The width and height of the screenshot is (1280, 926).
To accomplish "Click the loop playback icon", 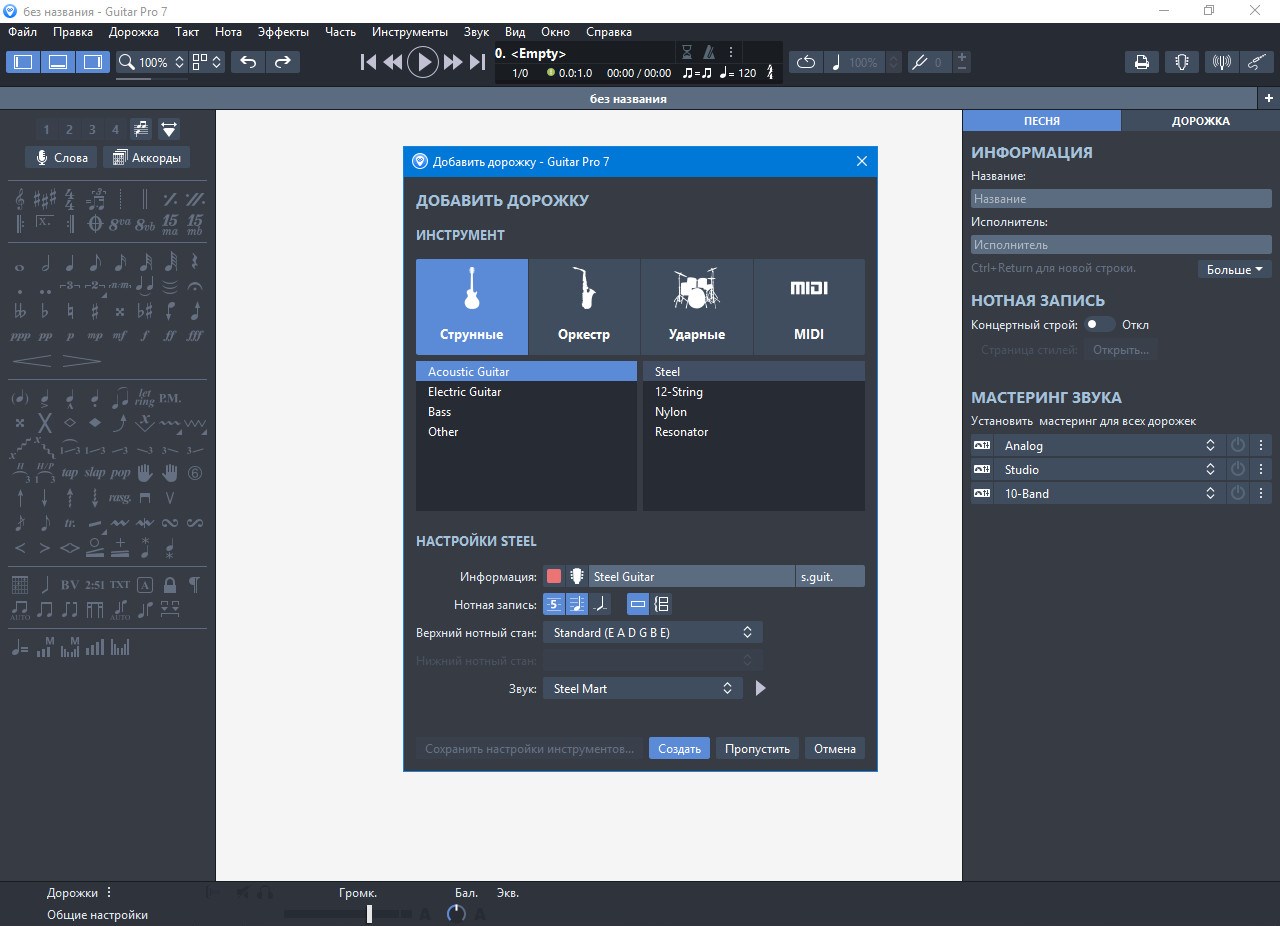I will point(806,62).
